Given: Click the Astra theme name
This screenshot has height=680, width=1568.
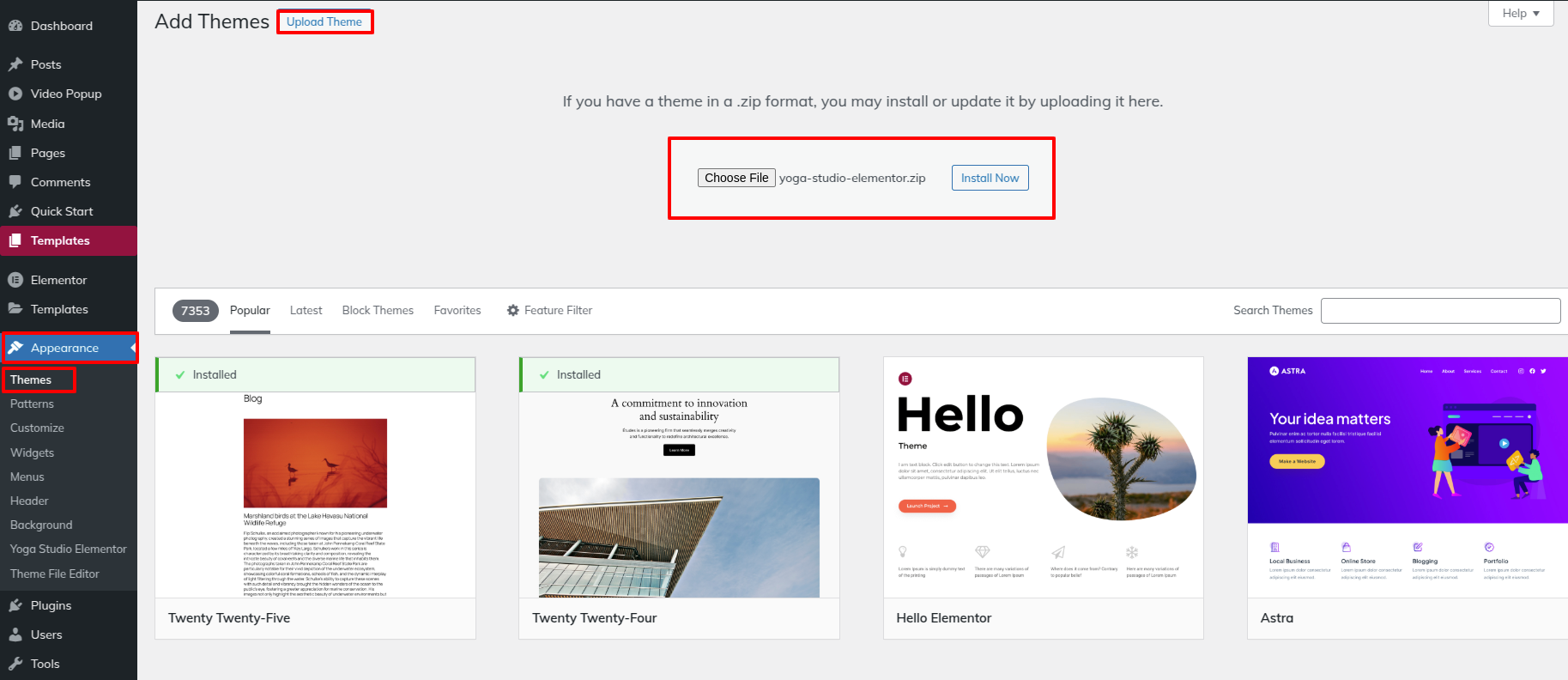Looking at the screenshot, I should pos(1277,618).
